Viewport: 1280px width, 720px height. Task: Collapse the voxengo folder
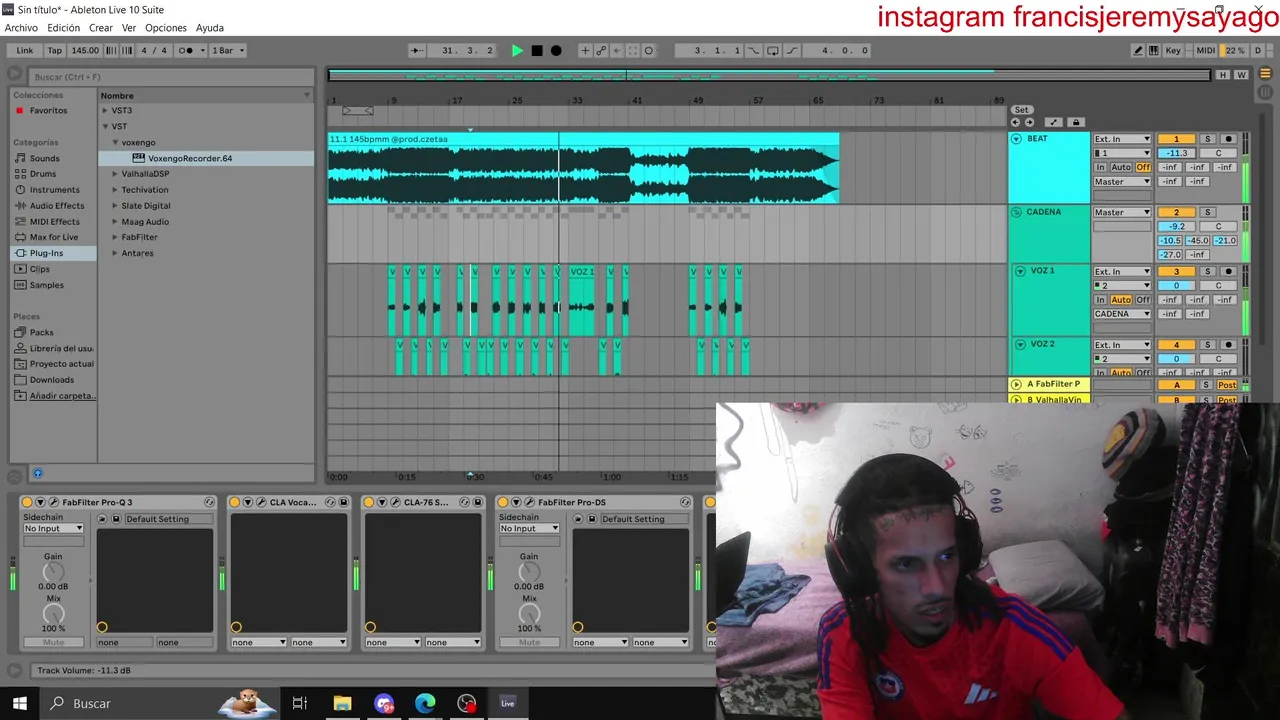[x=115, y=142]
